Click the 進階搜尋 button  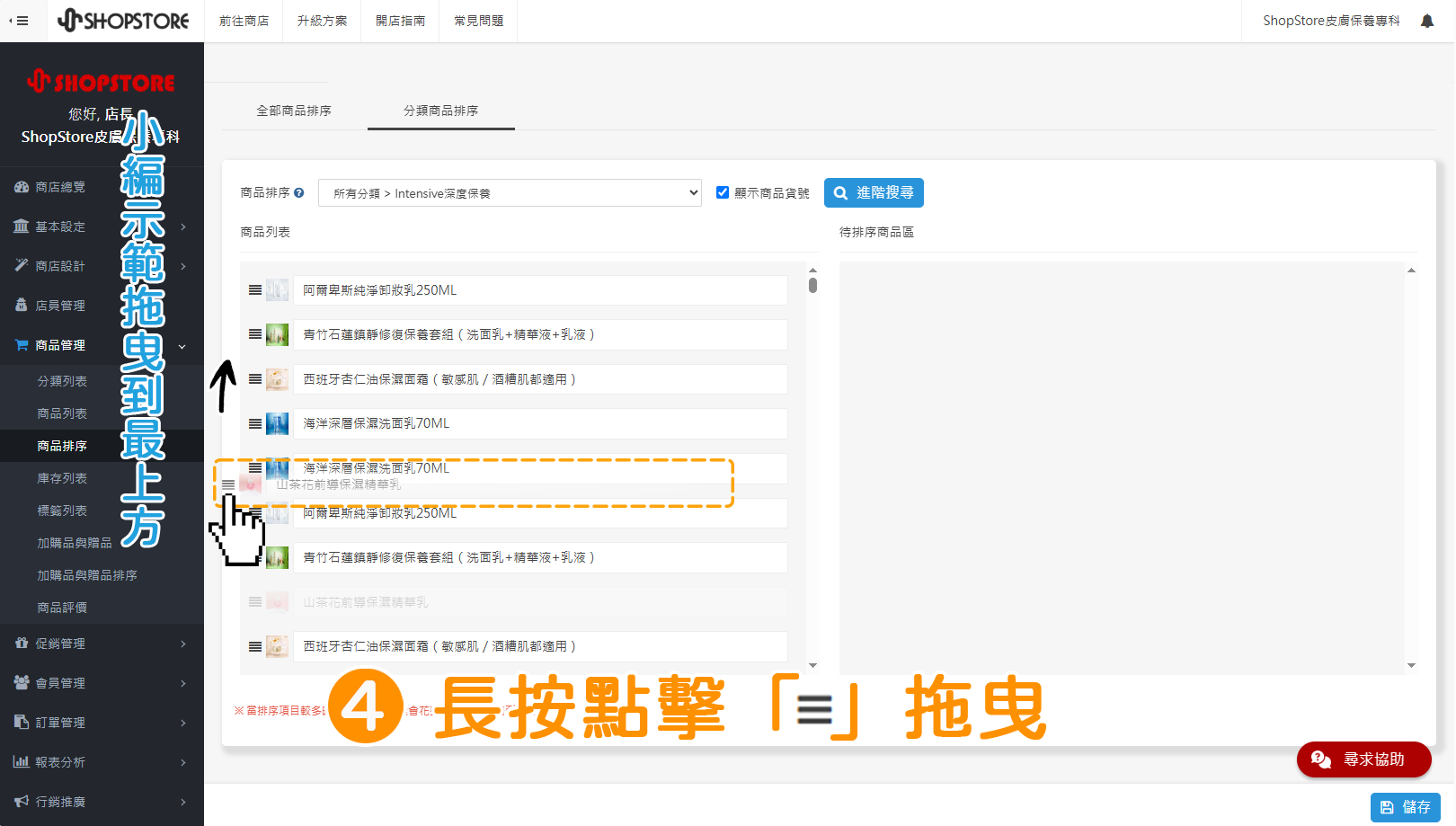[x=874, y=192]
